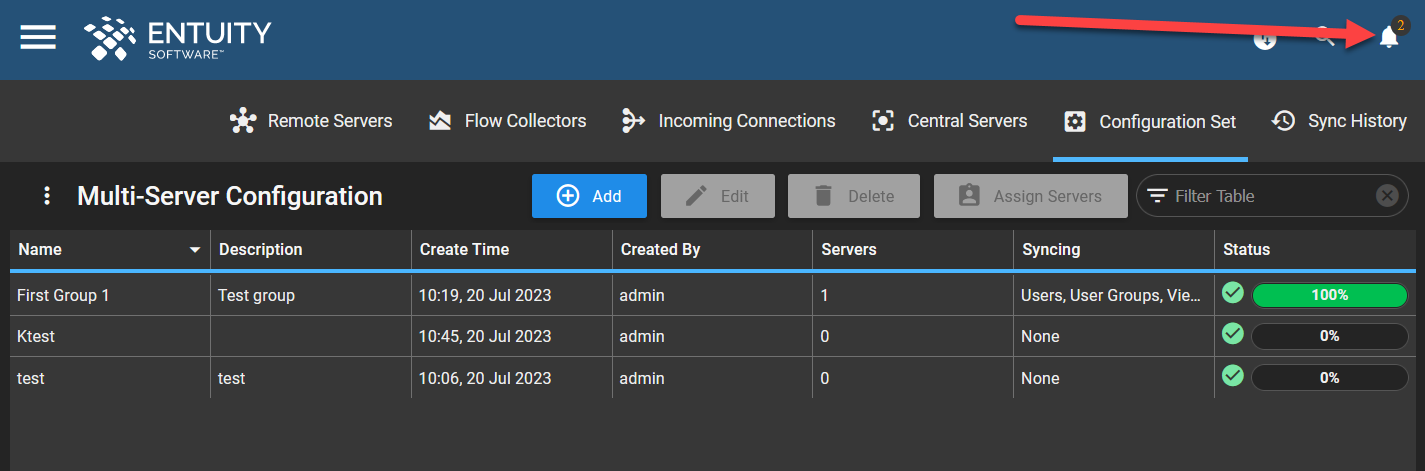The height and width of the screenshot is (471, 1425).
Task: Open the search magnifier icon
Action: click(1324, 38)
